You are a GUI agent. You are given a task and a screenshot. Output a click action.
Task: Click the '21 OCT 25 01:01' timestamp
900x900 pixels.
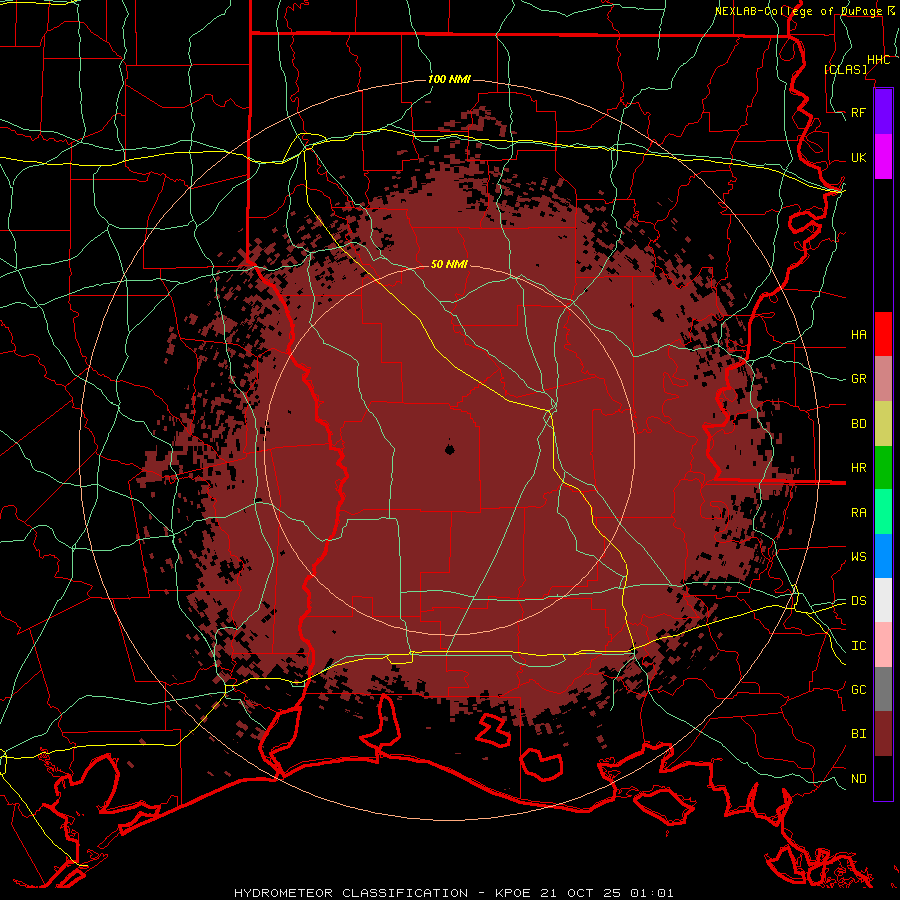[x=607, y=893]
